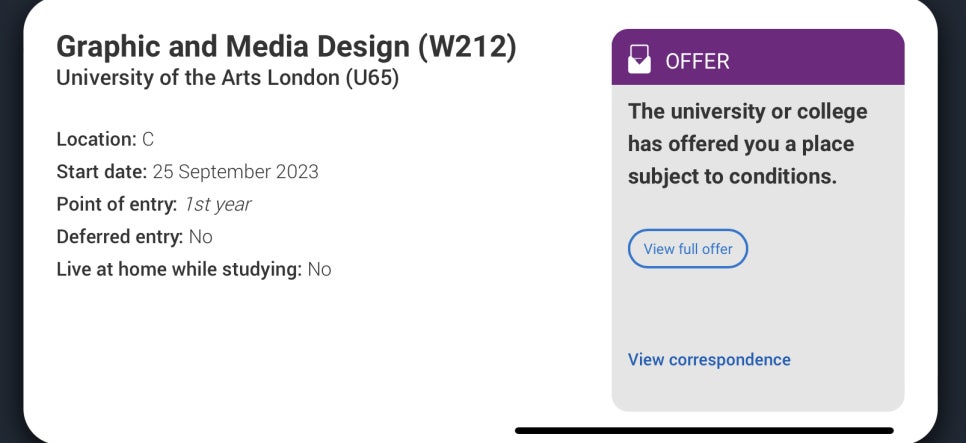Click University of the Arts London (U65) text
This screenshot has height=443, width=966.
click(227, 78)
